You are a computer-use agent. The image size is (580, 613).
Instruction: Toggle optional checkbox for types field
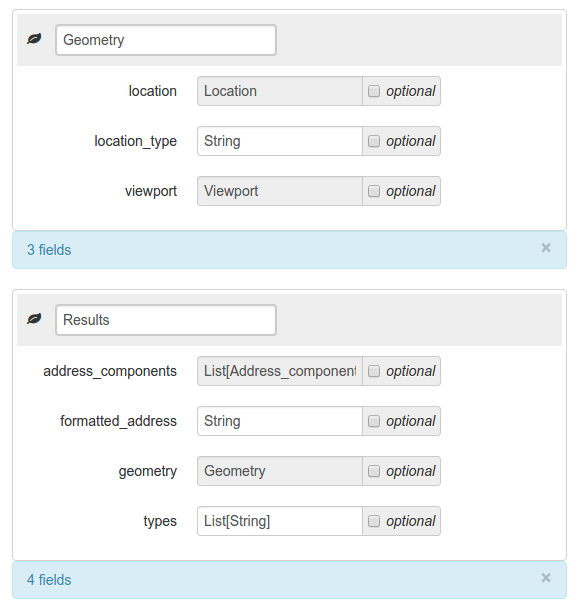(374, 521)
